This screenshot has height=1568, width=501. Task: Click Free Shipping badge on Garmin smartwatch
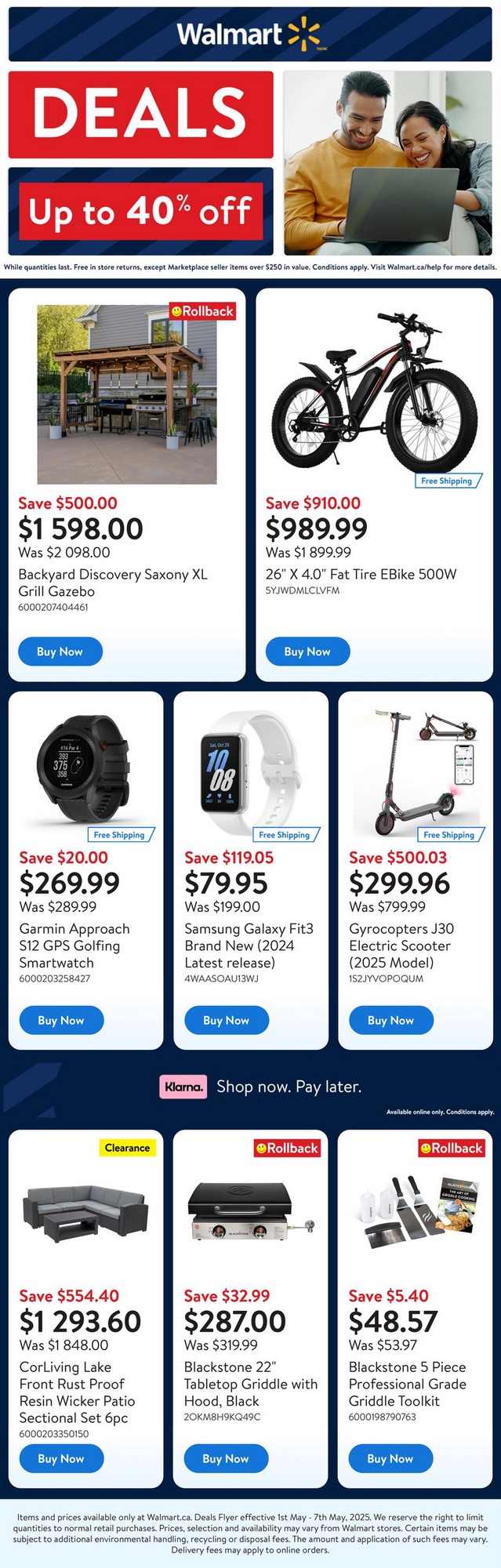pyautogui.click(x=119, y=835)
